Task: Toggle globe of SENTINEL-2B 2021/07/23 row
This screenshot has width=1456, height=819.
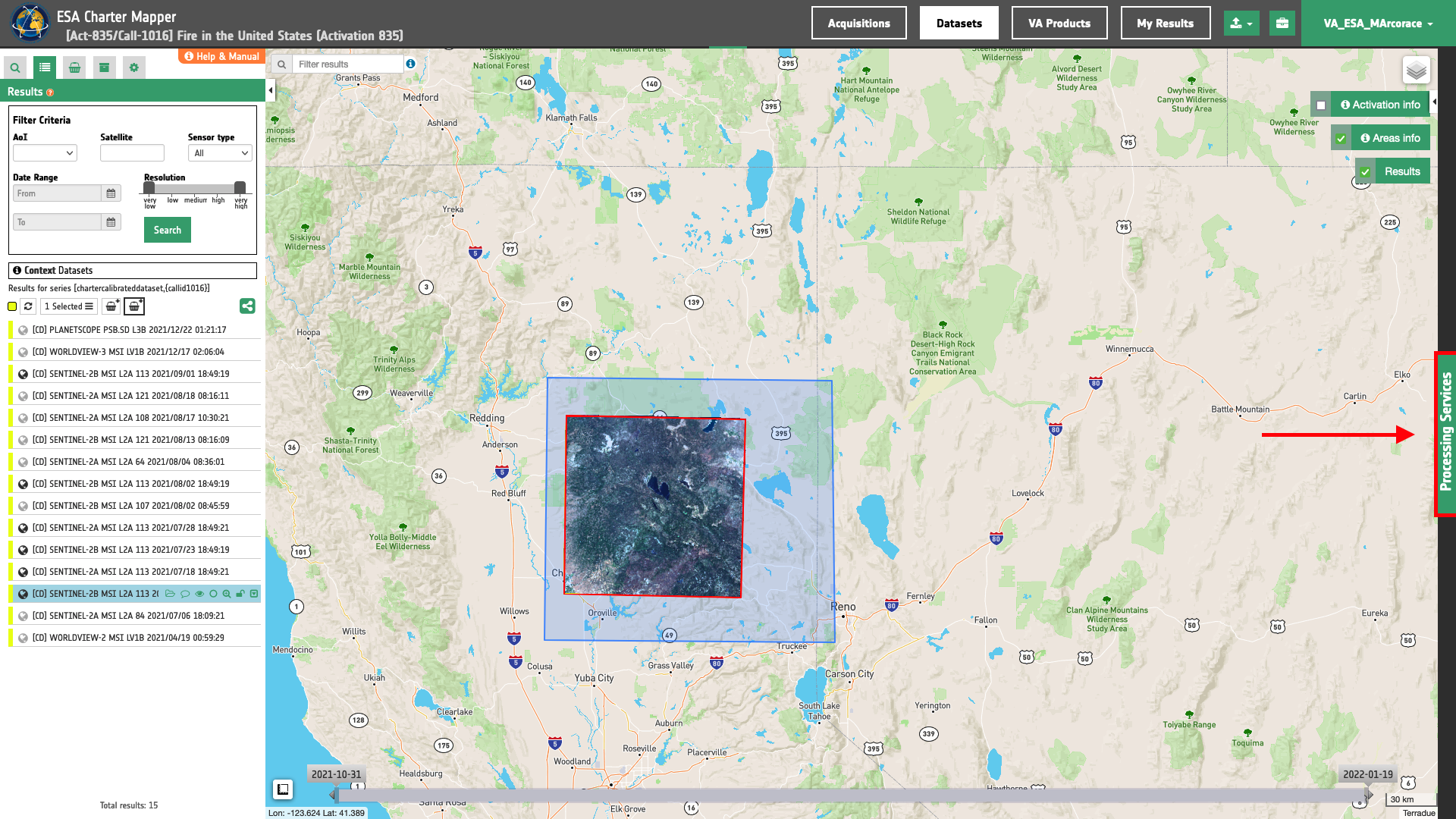Action: pos(23,551)
